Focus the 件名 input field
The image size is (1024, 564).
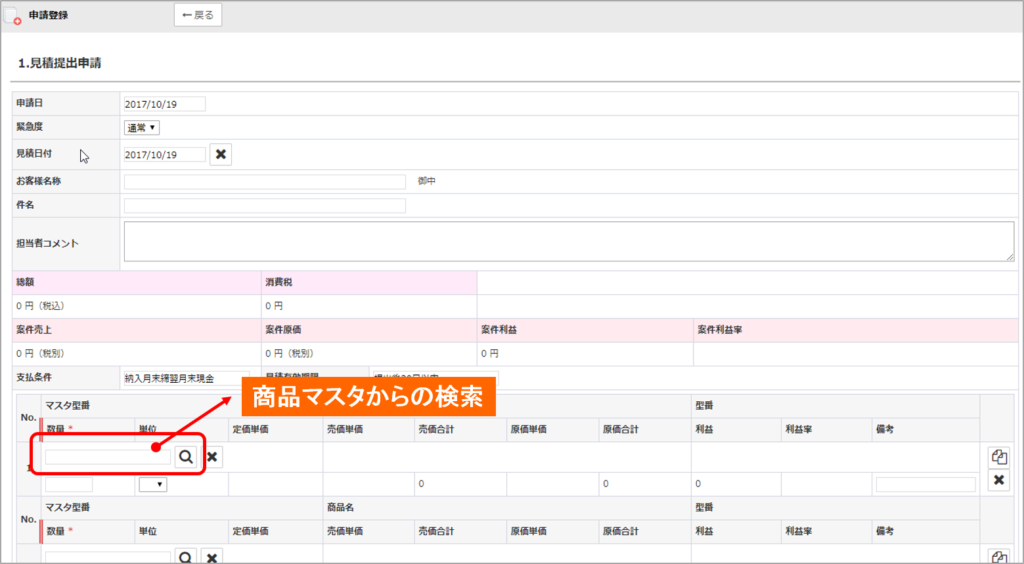pos(264,206)
